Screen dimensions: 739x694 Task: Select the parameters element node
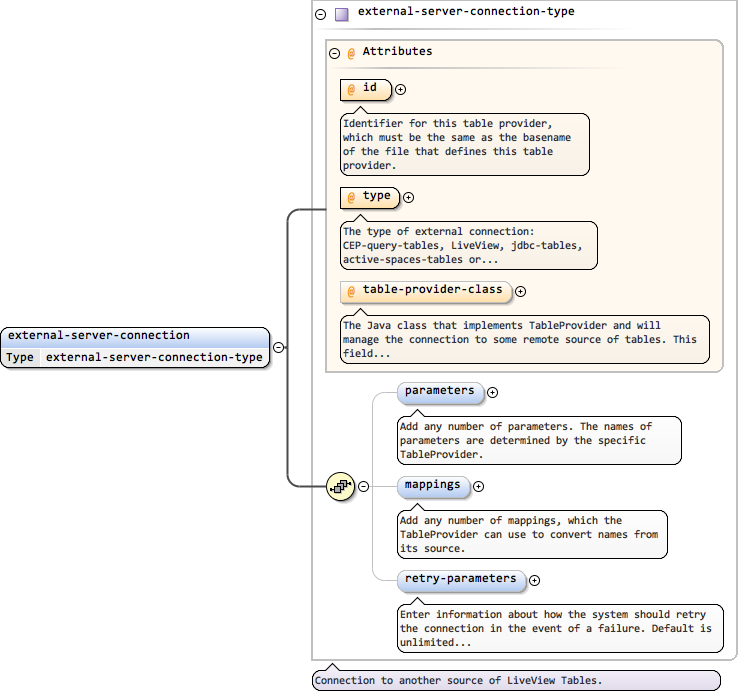(440, 391)
